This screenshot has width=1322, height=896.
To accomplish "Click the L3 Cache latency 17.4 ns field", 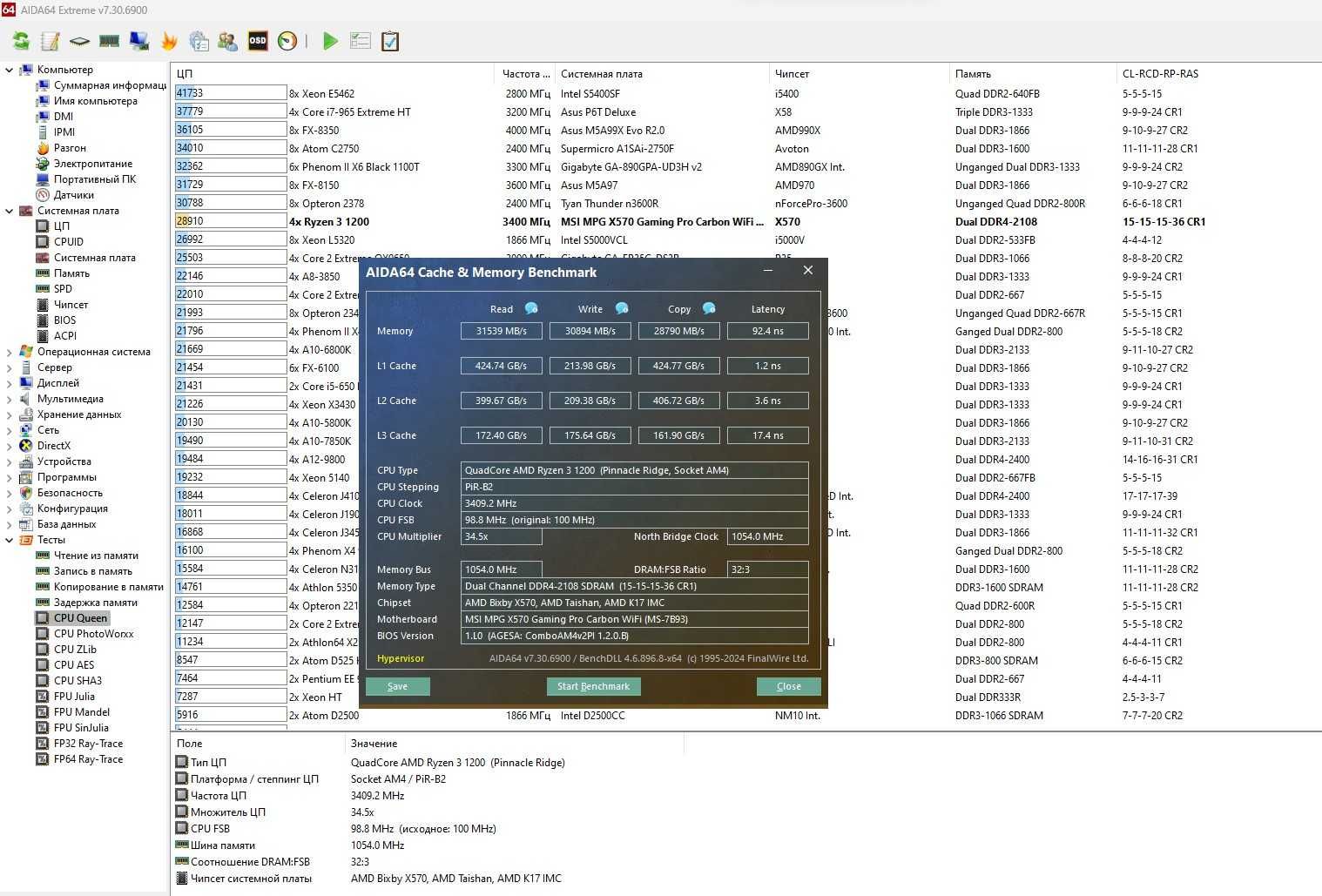I will click(x=767, y=435).
